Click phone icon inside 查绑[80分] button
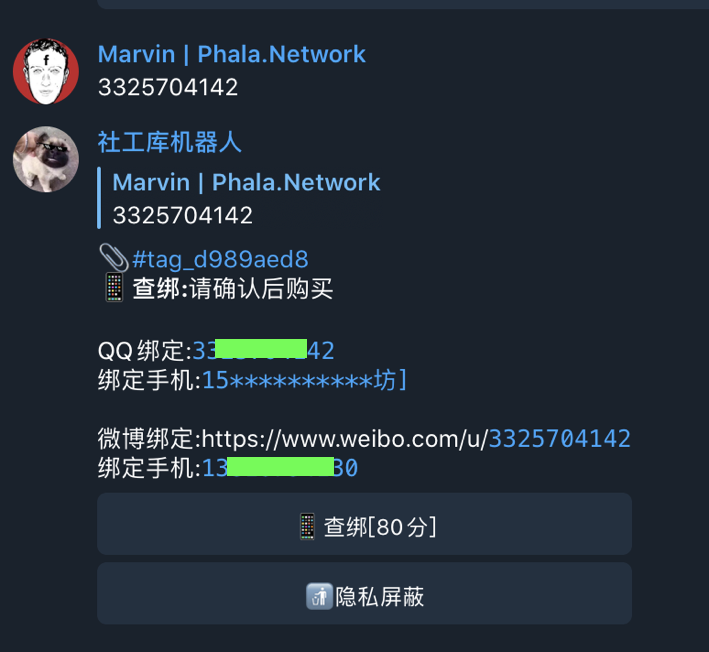The image size is (709, 652). click(x=307, y=526)
